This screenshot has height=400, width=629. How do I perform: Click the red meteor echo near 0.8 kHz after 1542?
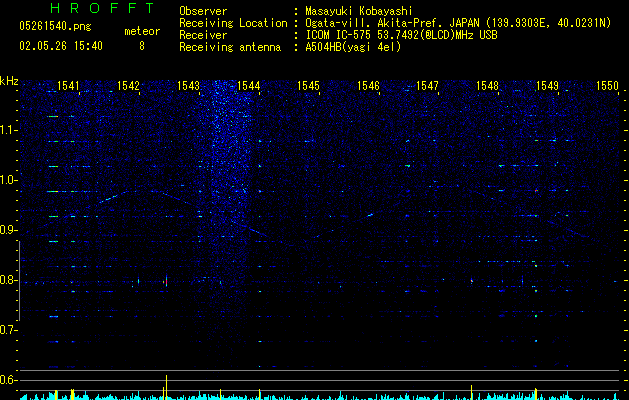click(166, 281)
